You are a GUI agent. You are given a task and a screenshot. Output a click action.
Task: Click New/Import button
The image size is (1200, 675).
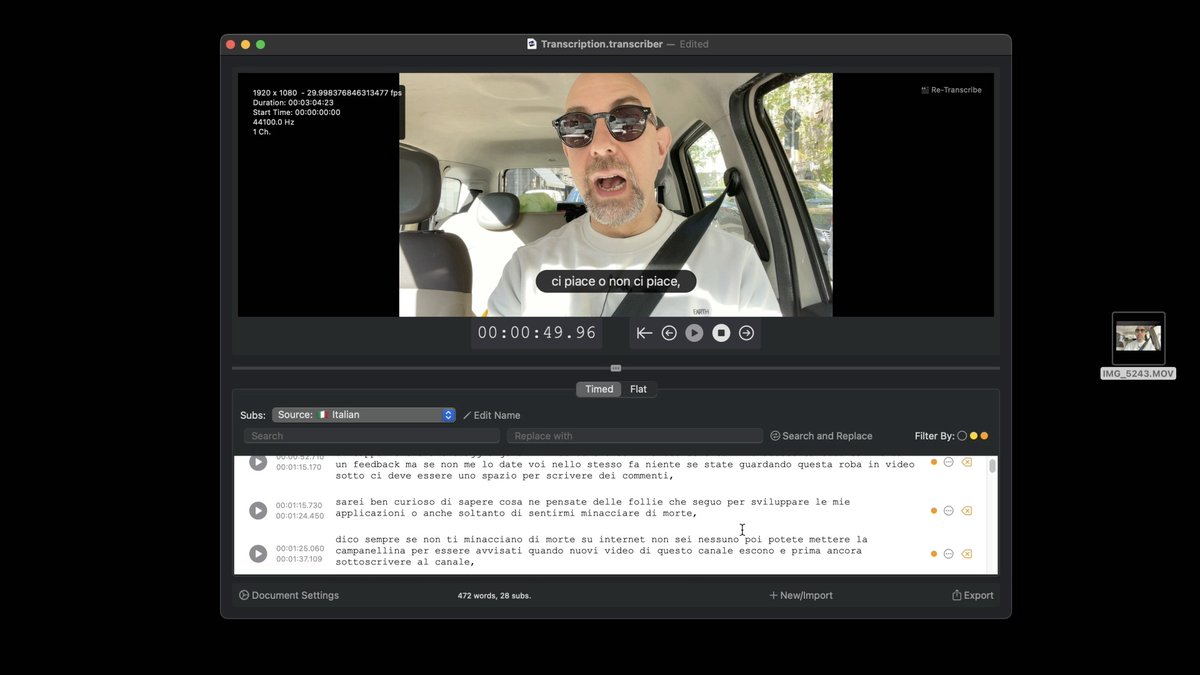(x=801, y=595)
